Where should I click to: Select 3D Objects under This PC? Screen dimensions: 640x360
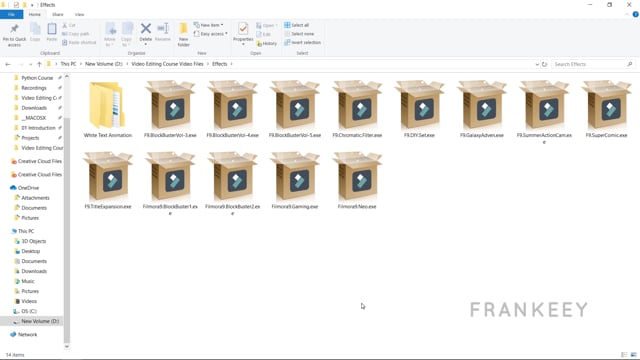click(33, 241)
